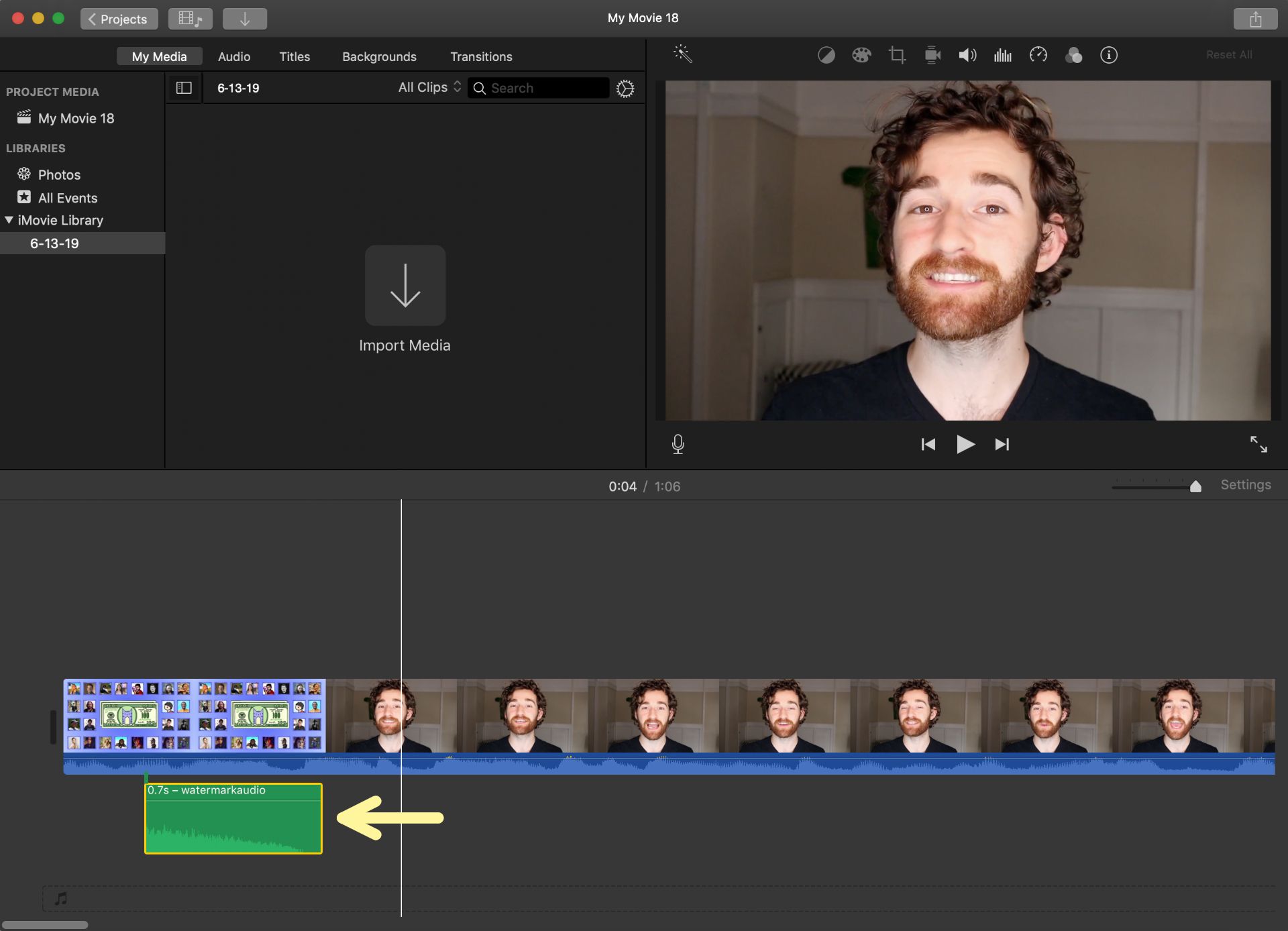Open clip filter and audio effects icon
The image size is (1288, 931).
coord(1073,55)
